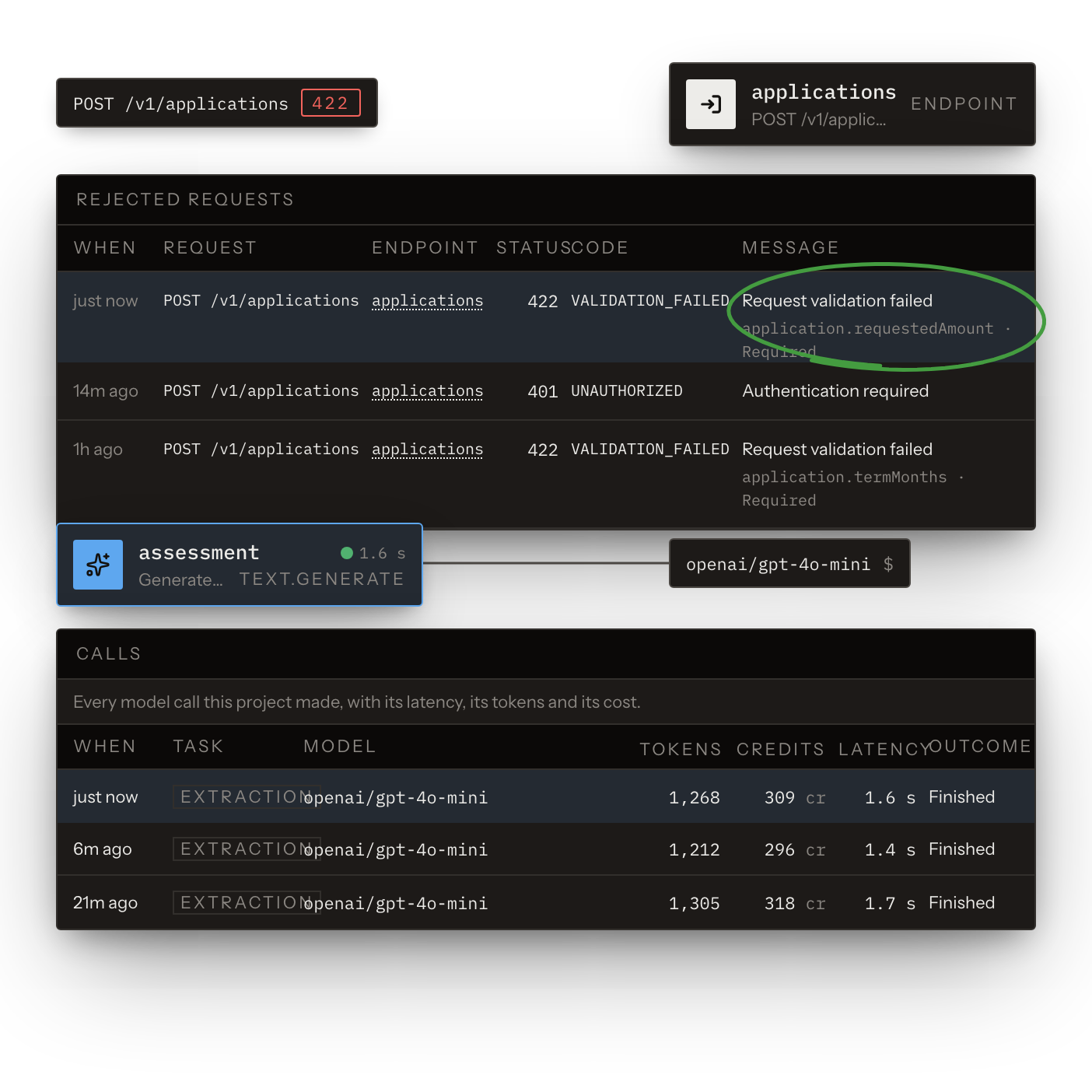Click the EXTRACTION tag in the just now call
Viewport: 1092px width, 1092px height.
(247, 796)
